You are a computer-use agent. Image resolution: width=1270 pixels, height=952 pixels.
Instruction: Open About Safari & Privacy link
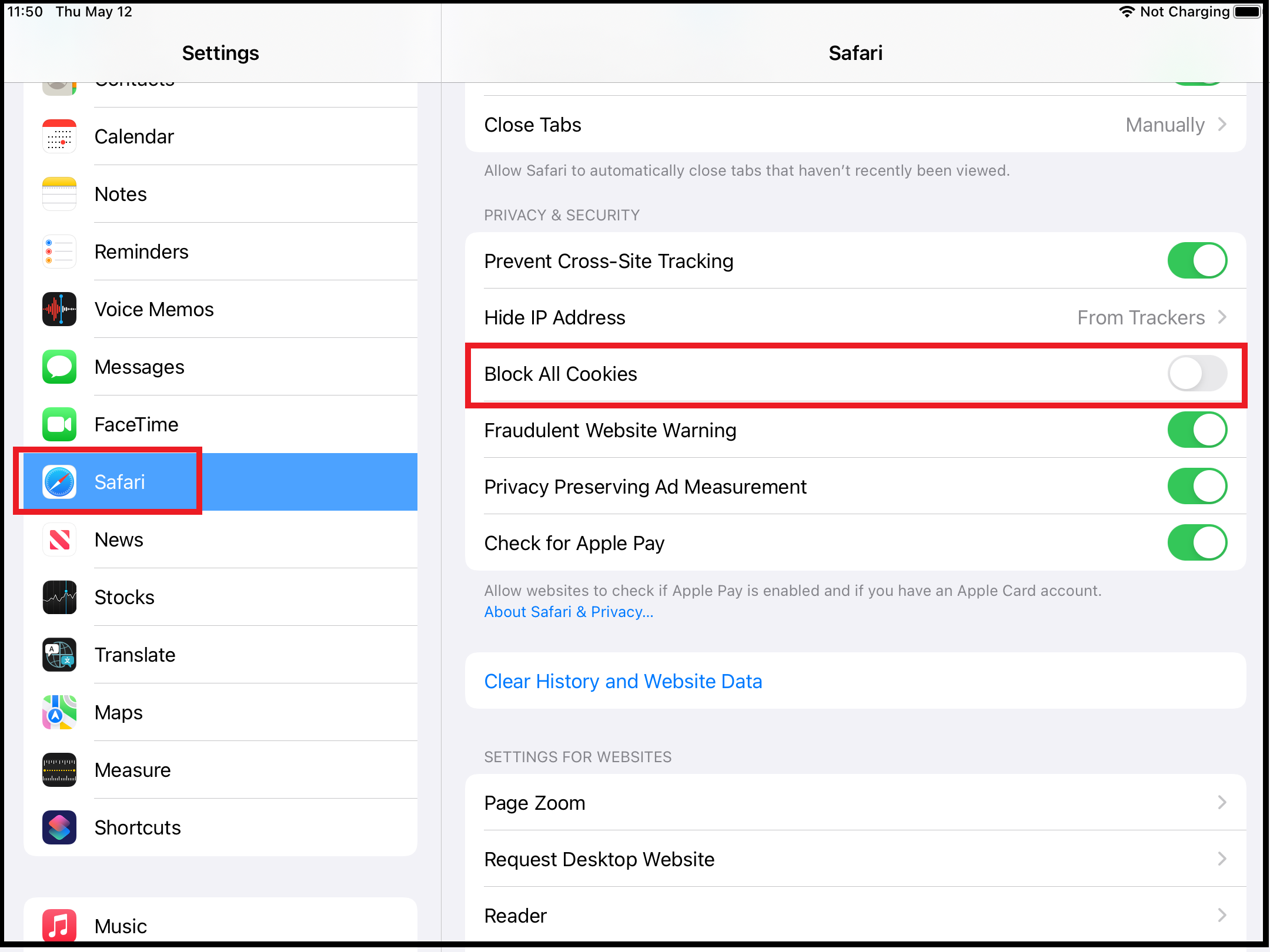point(568,612)
